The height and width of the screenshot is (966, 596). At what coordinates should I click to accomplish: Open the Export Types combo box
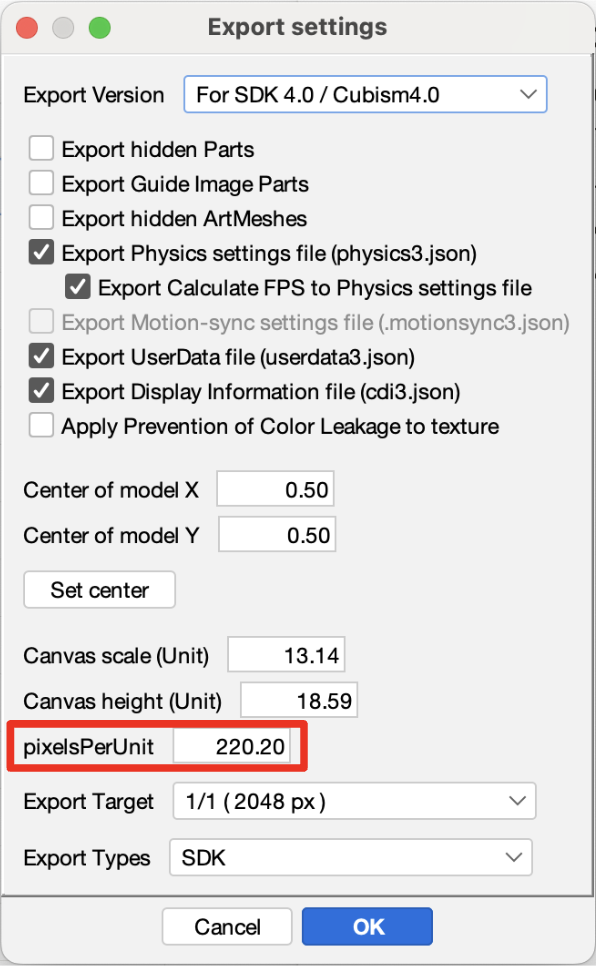351,857
